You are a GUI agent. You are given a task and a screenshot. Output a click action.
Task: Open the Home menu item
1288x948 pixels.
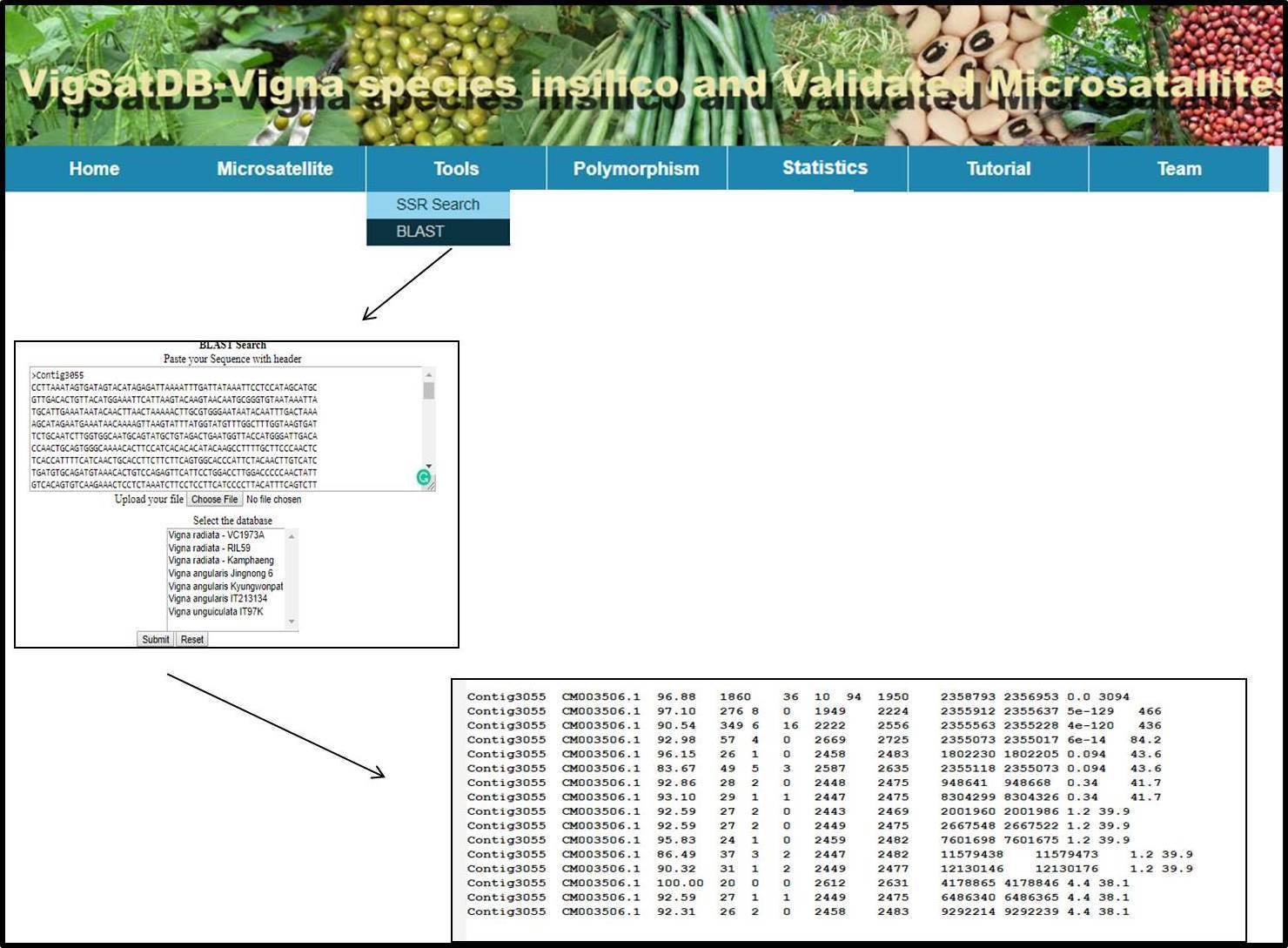point(94,169)
